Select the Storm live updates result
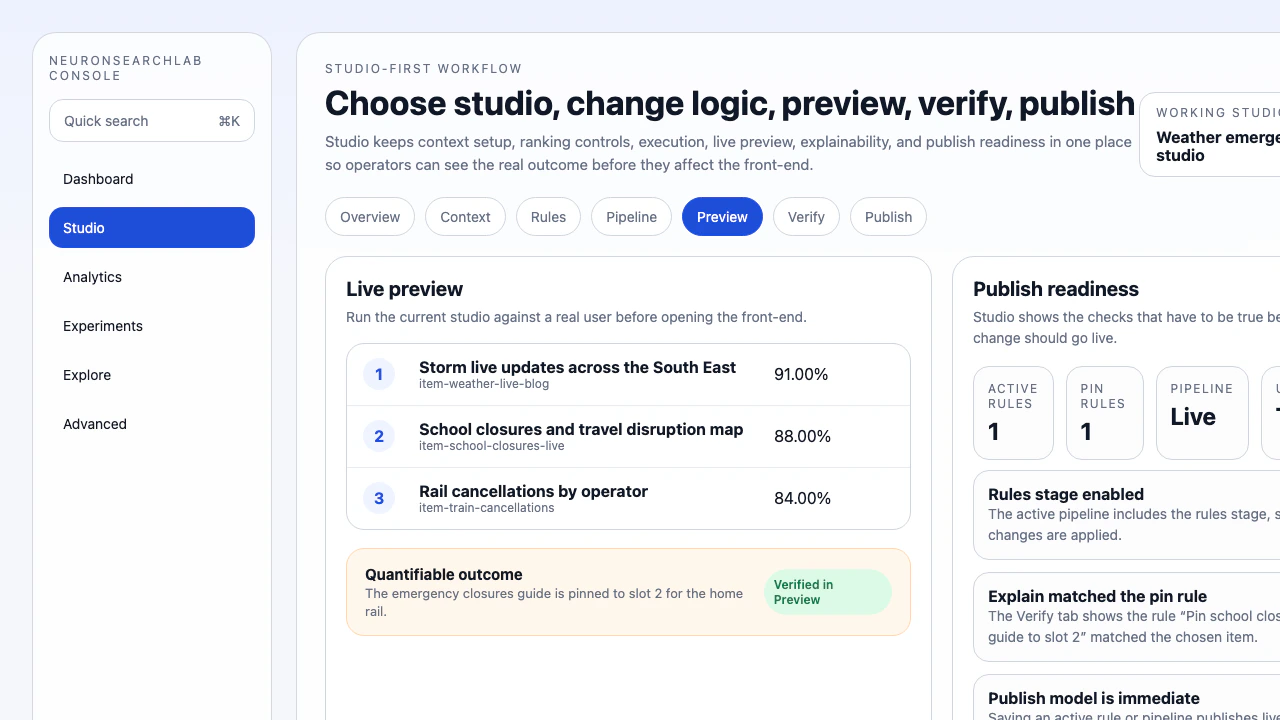This screenshot has height=720, width=1280. coord(628,374)
